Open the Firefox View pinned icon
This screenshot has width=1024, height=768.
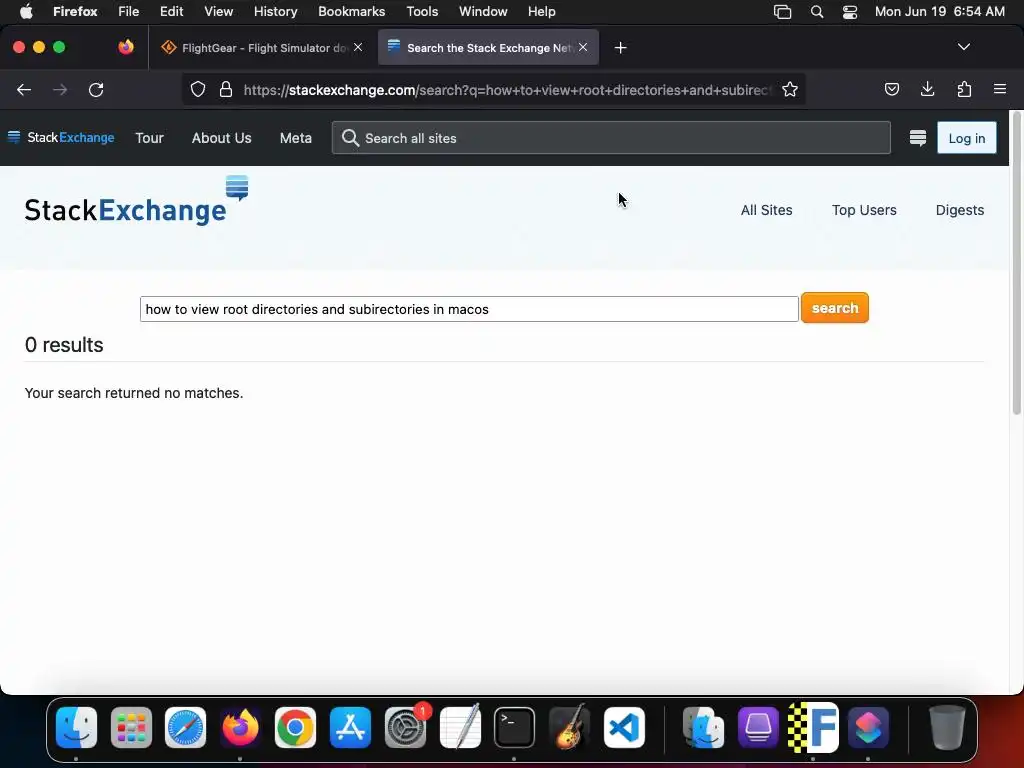point(126,47)
